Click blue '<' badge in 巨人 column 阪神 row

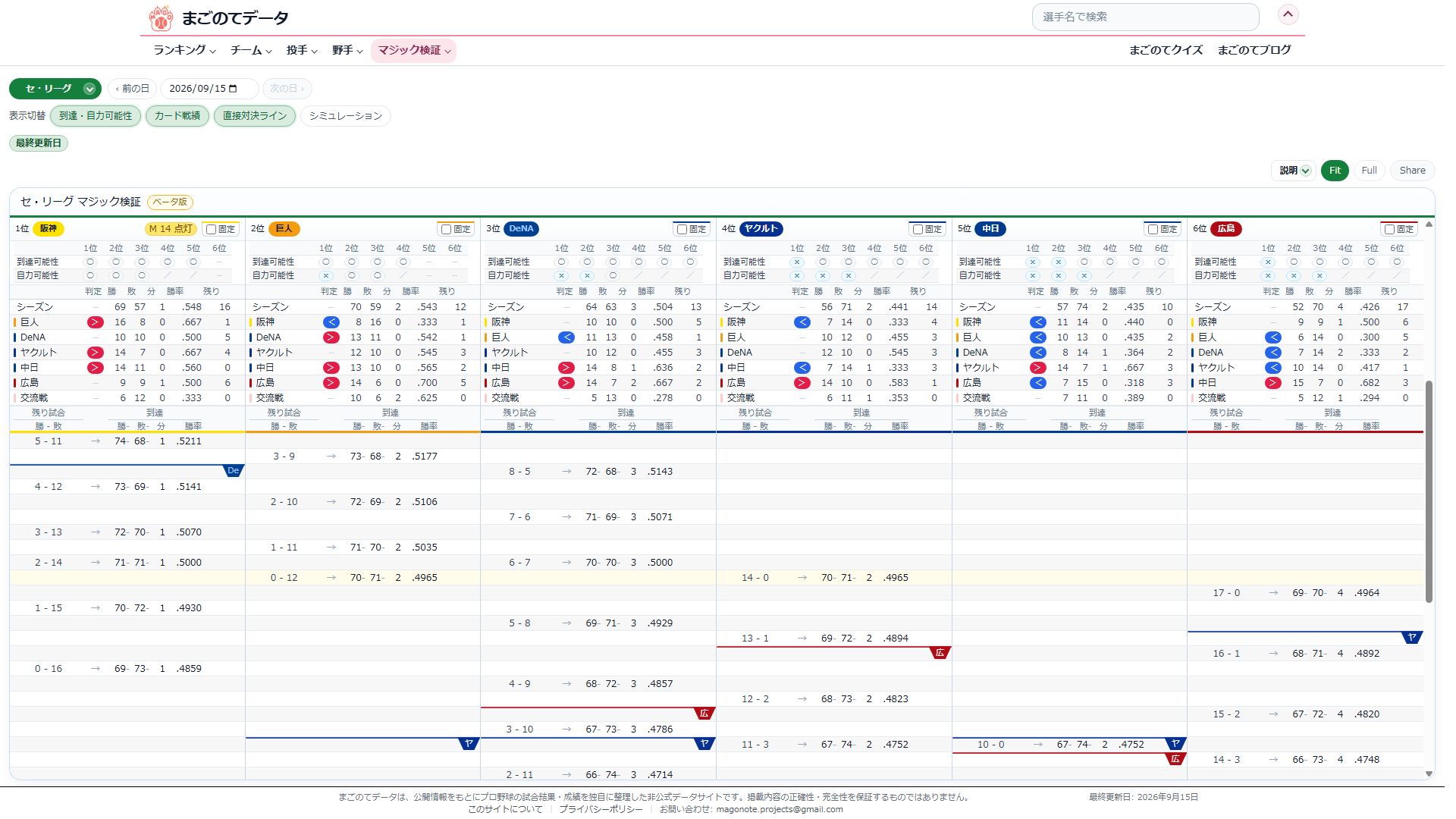click(x=331, y=322)
